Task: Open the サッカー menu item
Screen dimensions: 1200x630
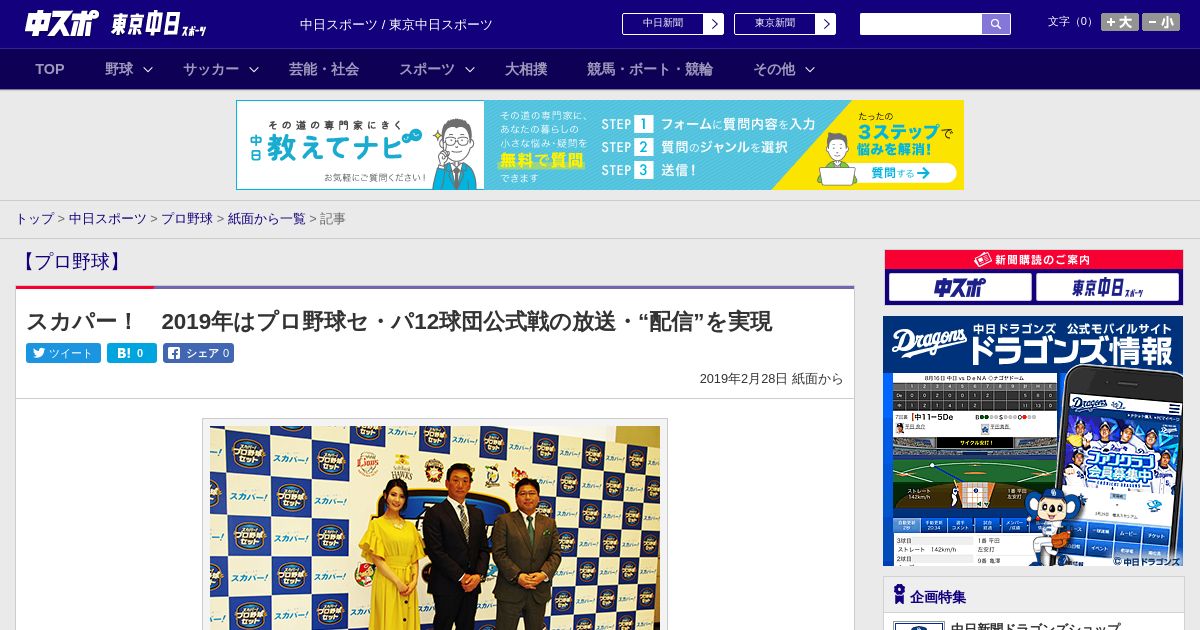Action: pos(211,69)
